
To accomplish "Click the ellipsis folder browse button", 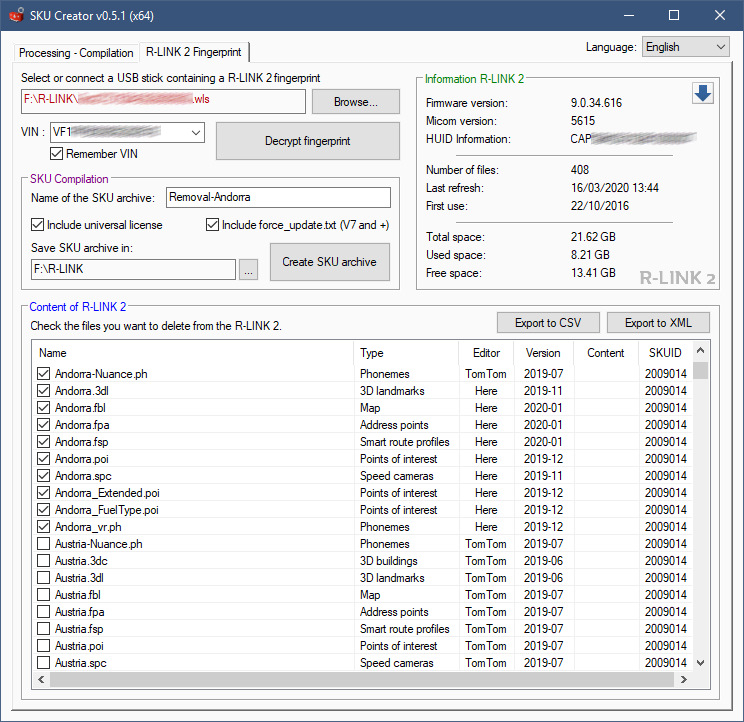I will (x=249, y=269).
